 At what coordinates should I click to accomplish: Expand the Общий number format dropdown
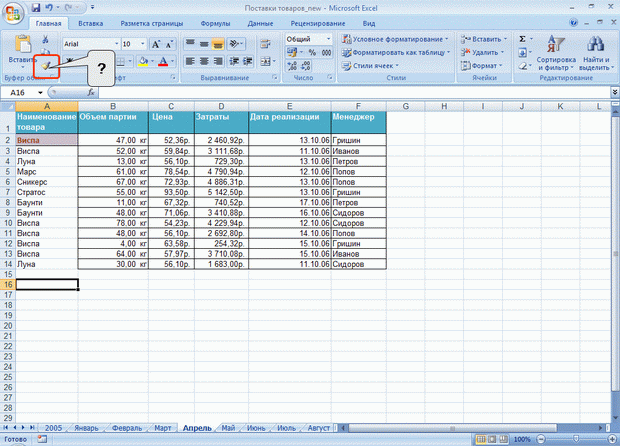(328, 39)
